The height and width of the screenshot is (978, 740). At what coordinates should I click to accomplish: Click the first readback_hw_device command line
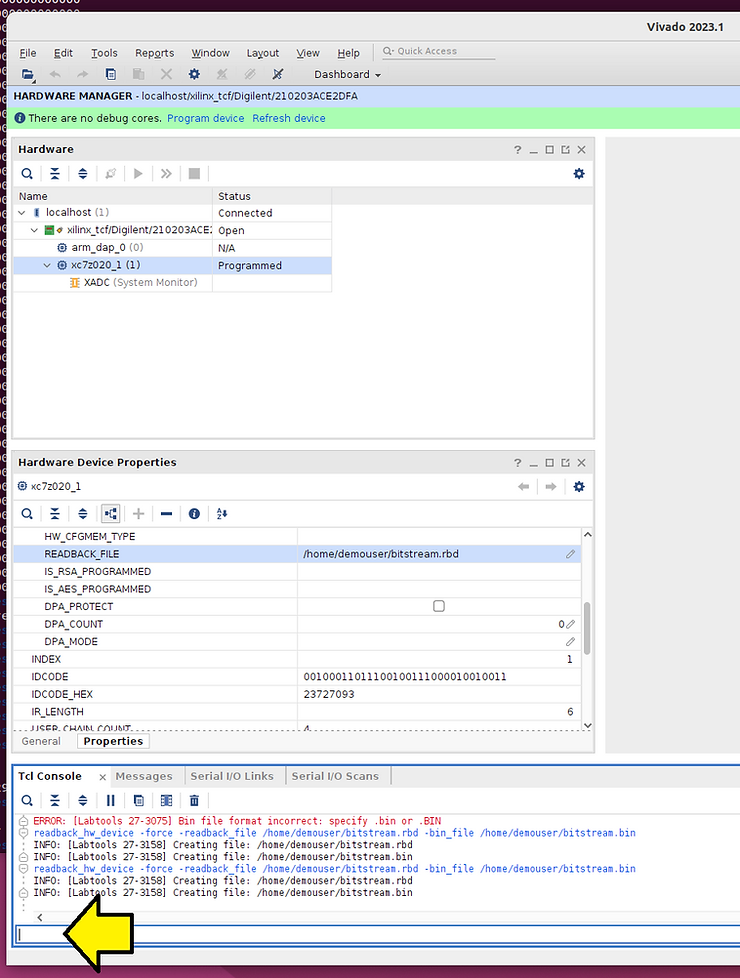(x=334, y=833)
